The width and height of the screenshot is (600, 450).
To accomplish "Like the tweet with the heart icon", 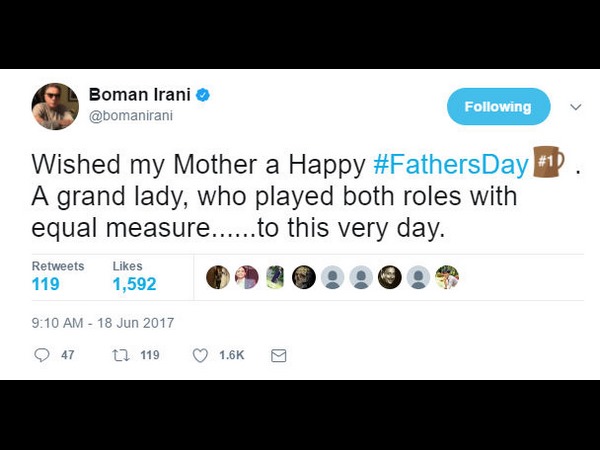I will pyautogui.click(x=199, y=355).
